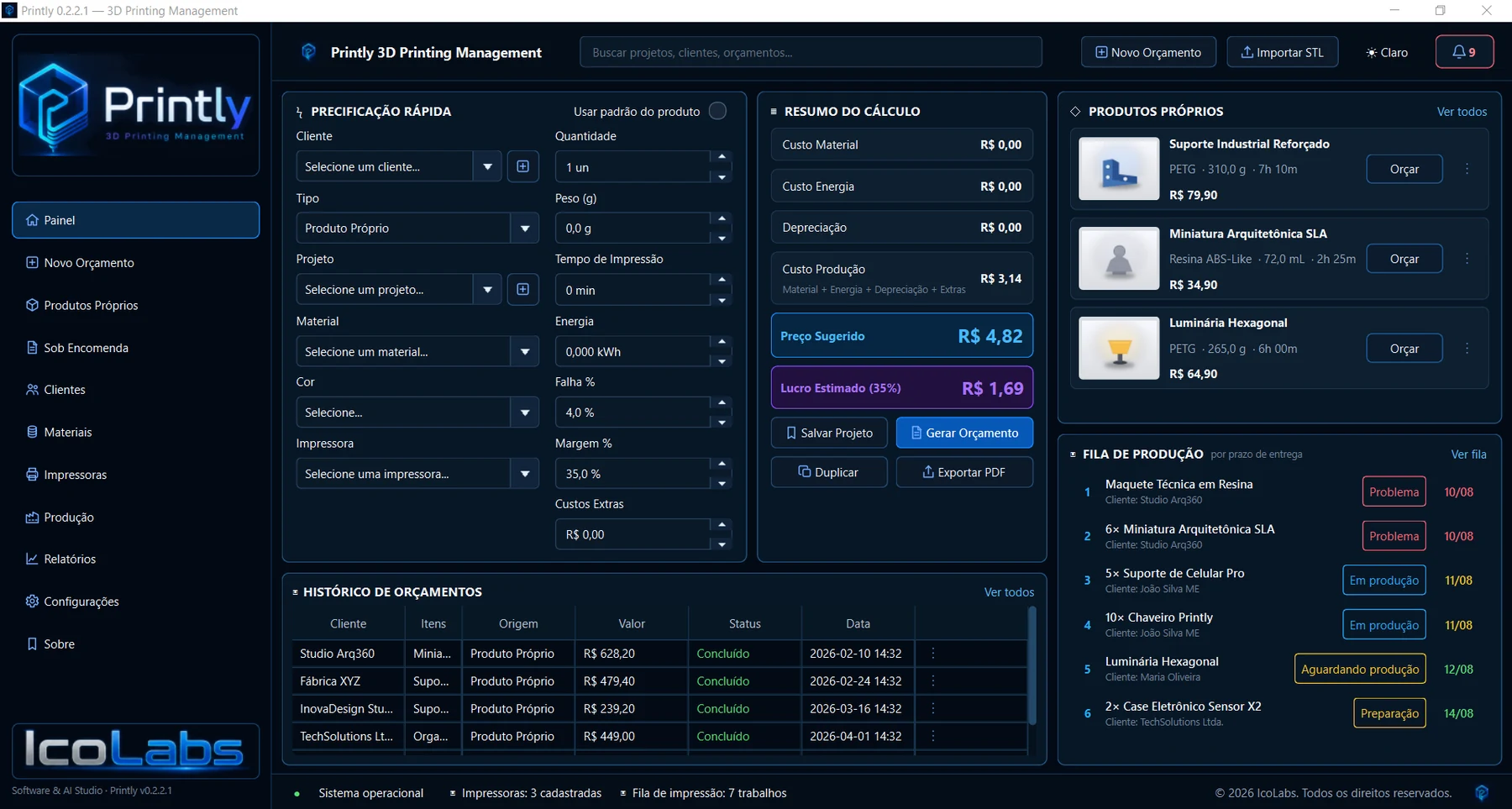
Task: Click the Printly logo icon in header
Action: (x=308, y=52)
